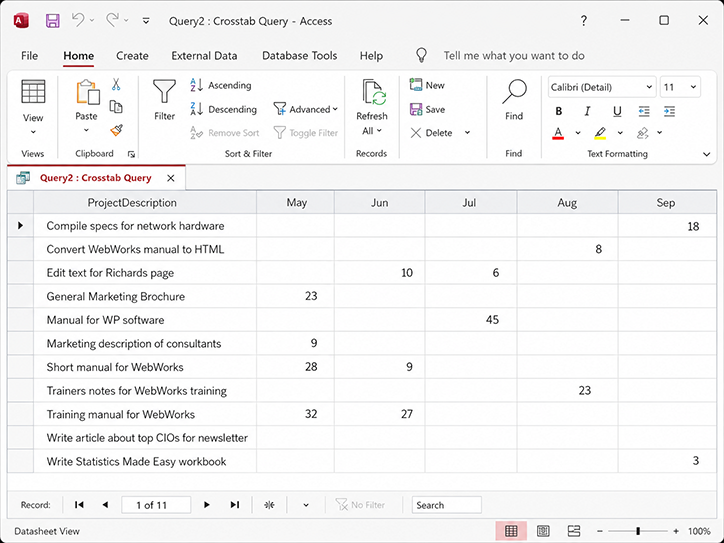Click the ProjectDescription column header
The height and width of the screenshot is (543, 724).
145,203
